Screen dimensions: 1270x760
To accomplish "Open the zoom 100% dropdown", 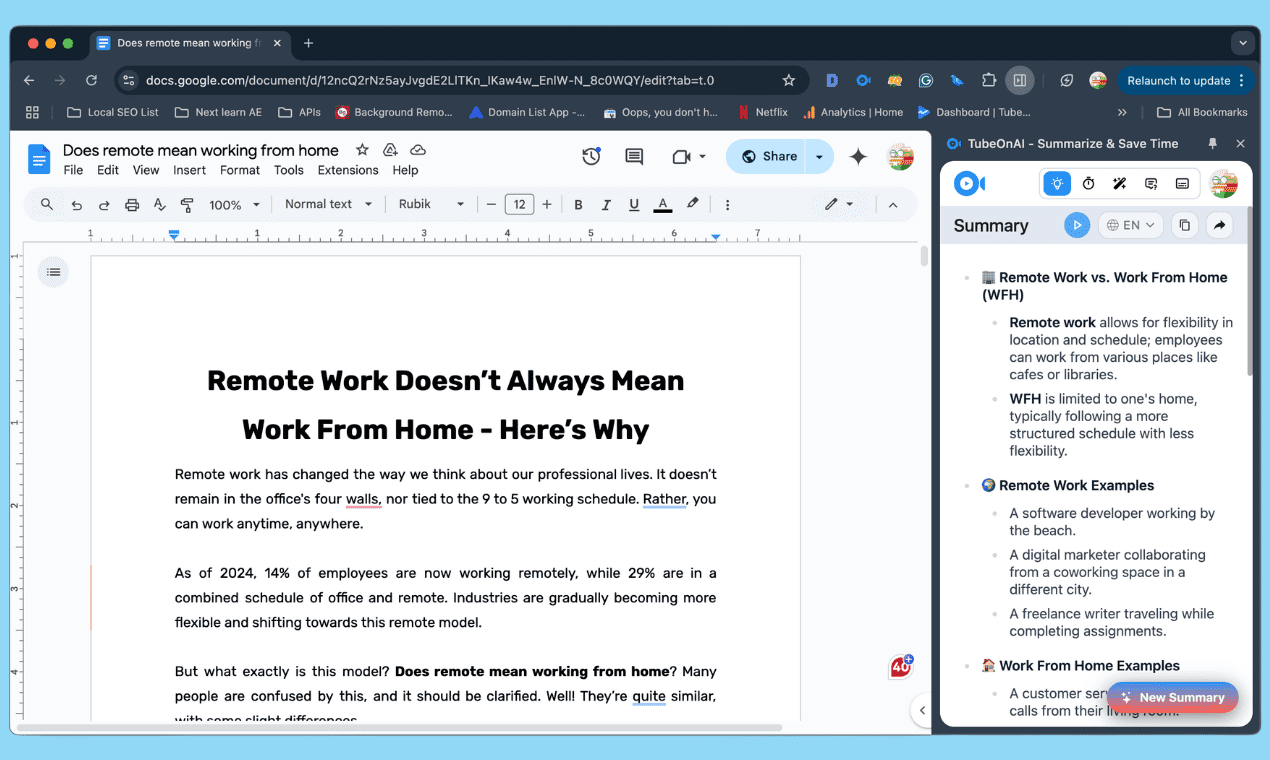I will [x=234, y=204].
